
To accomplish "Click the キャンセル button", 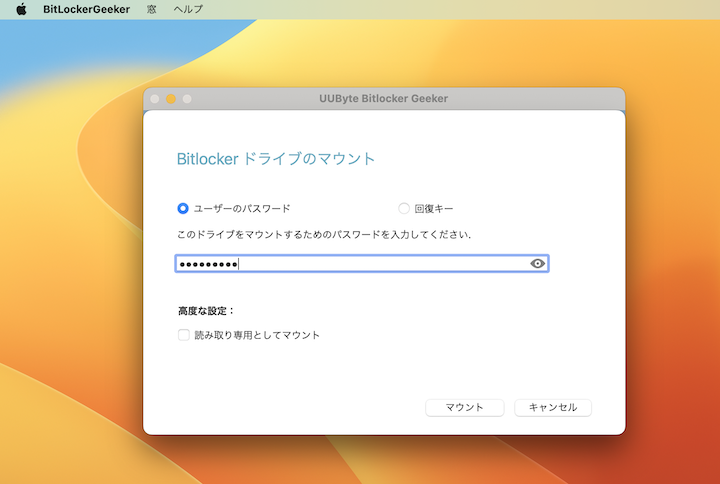I will tap(553, 407).
